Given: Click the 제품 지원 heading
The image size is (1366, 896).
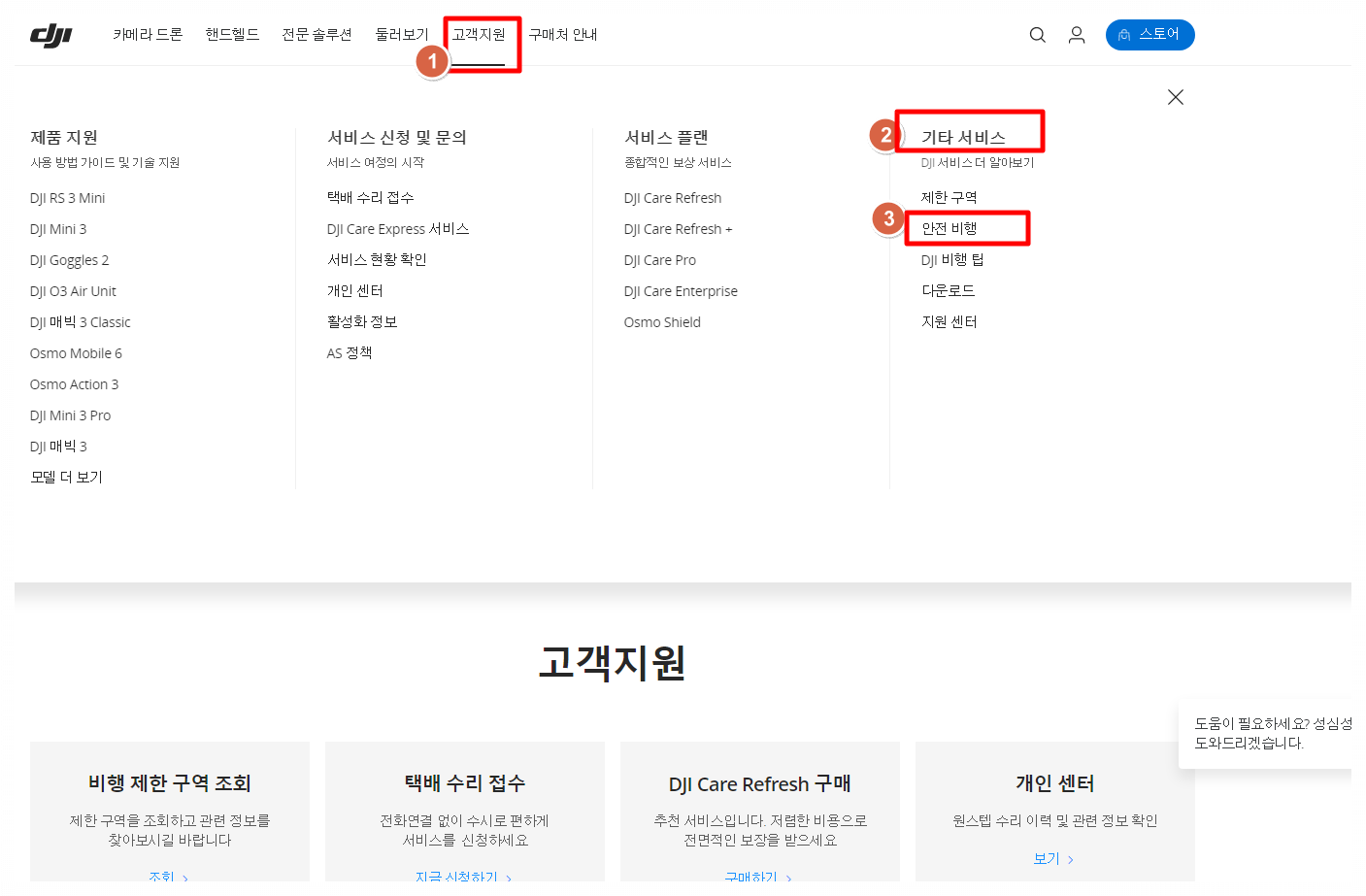Looking at the screenshot, I should pos(64,138).
